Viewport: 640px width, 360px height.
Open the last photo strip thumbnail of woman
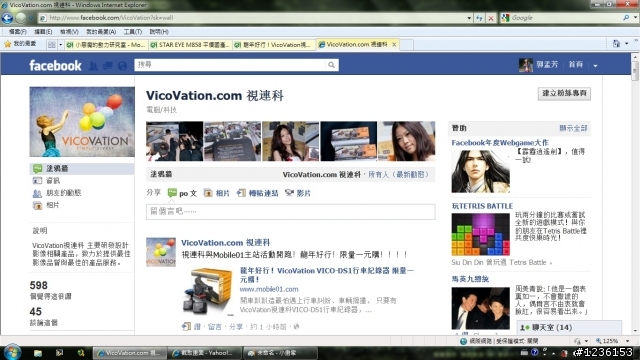(407, 141)
